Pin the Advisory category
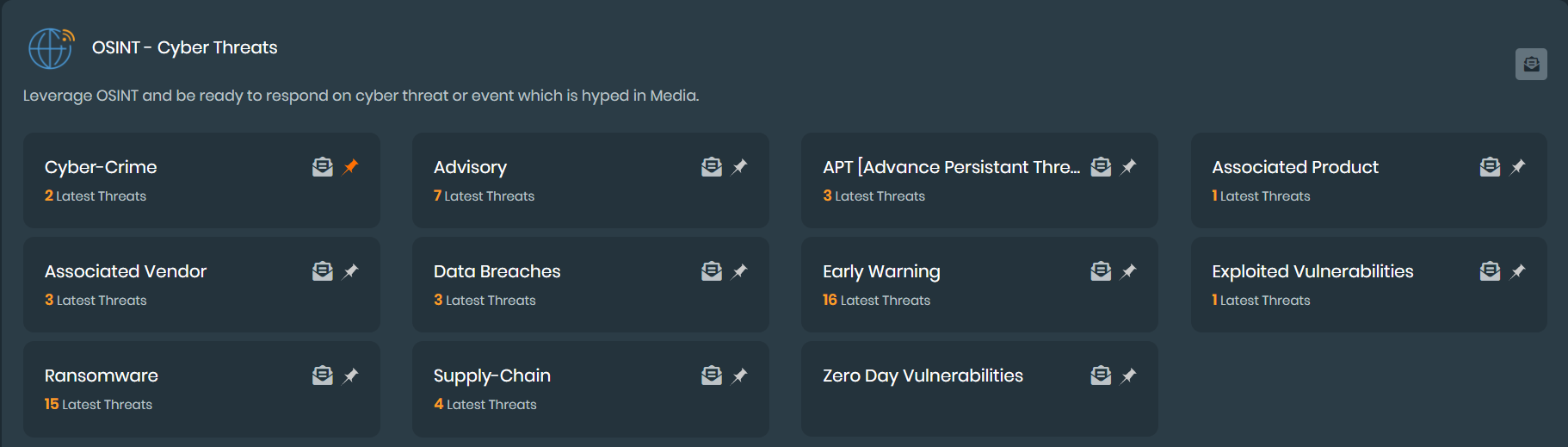This screenshot has width=1568, height=447. pos(739,167)
